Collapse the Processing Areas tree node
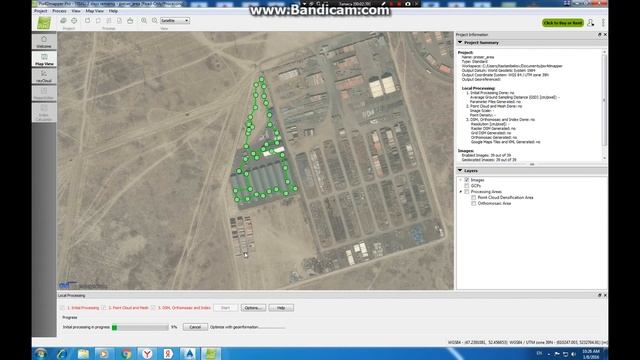640x360 pixels. pos(461,192)
